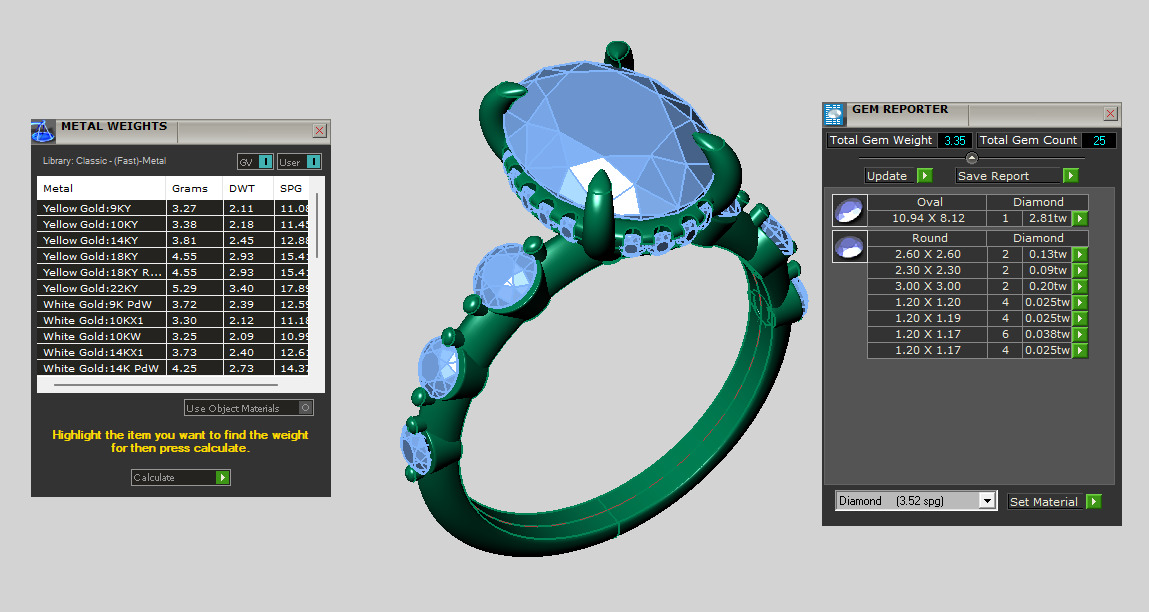Select the Yellow Gold:10KY row
1149x612 pixels.
pyautogui.click(x=173, y=224)
